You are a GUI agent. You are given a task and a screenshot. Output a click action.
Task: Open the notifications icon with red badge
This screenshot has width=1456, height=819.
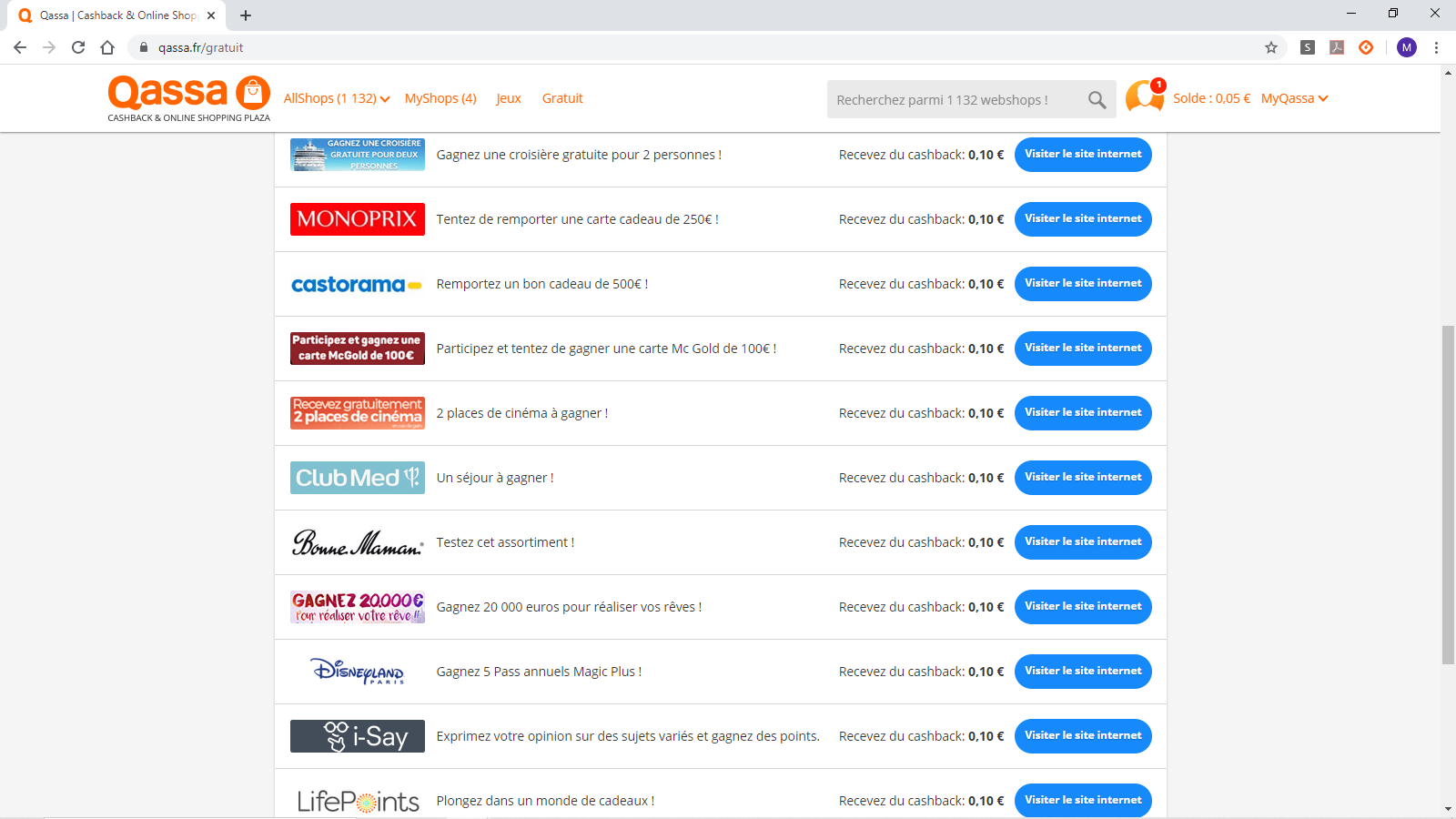coord(1146,96)
